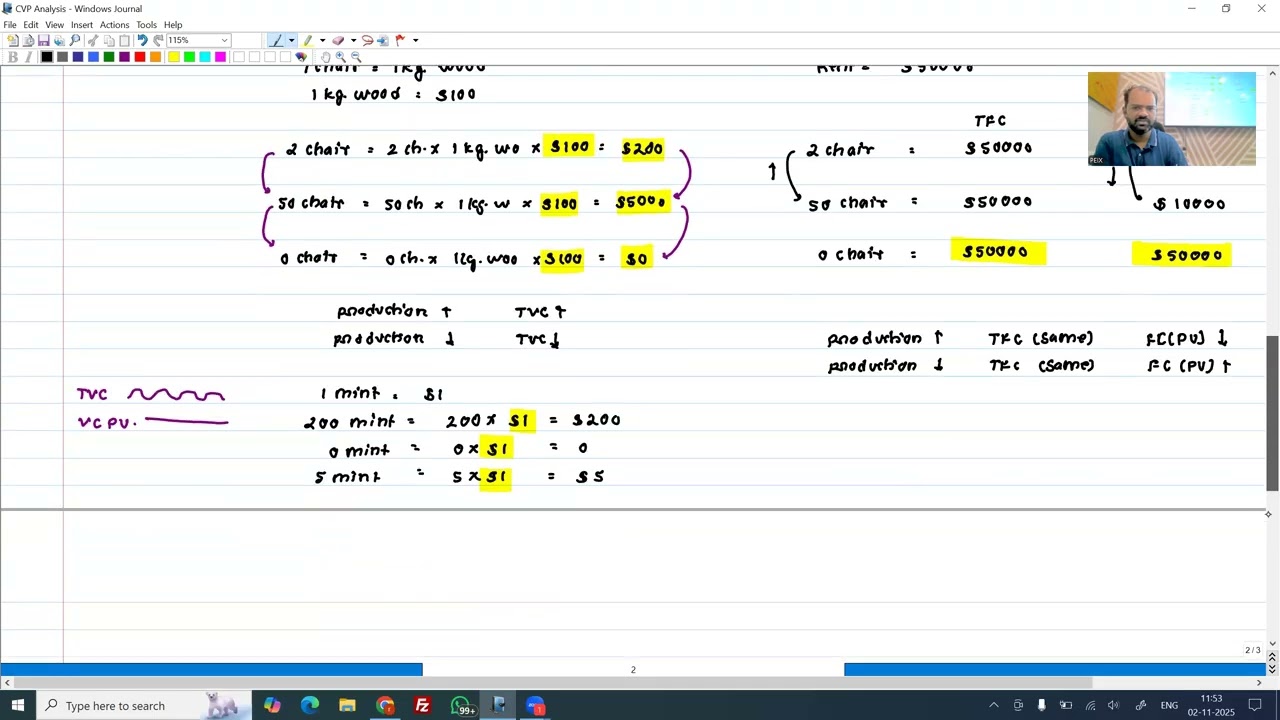Open the Tools menu

coord(146,24)
